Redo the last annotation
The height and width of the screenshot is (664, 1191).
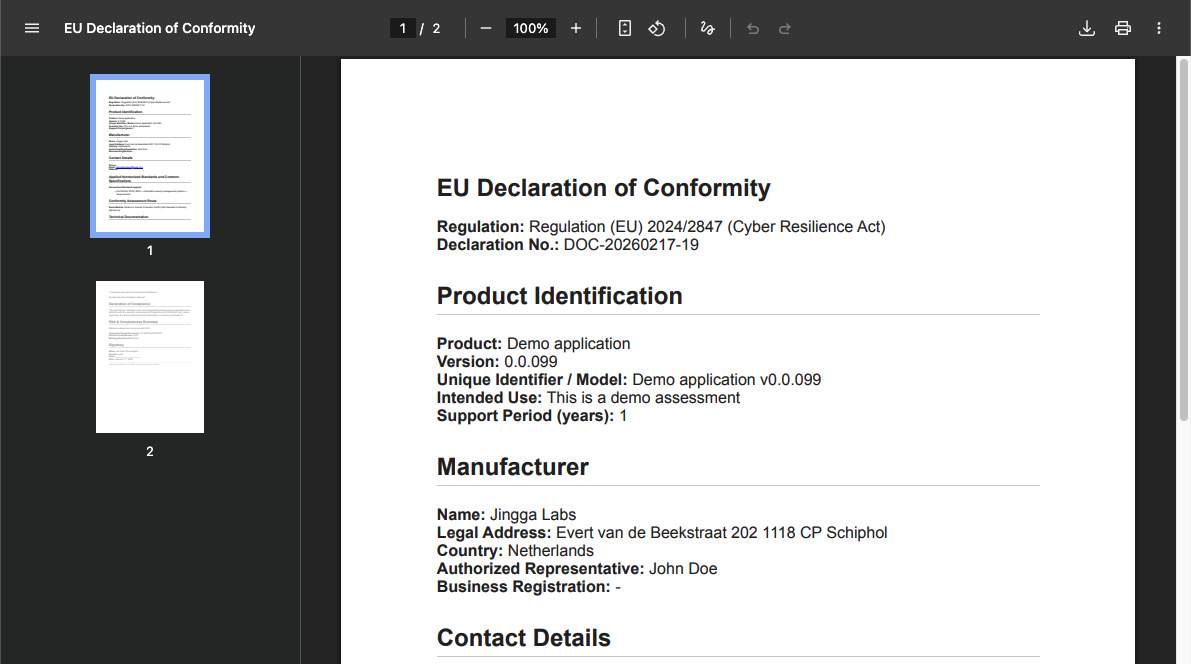[784, 28]
